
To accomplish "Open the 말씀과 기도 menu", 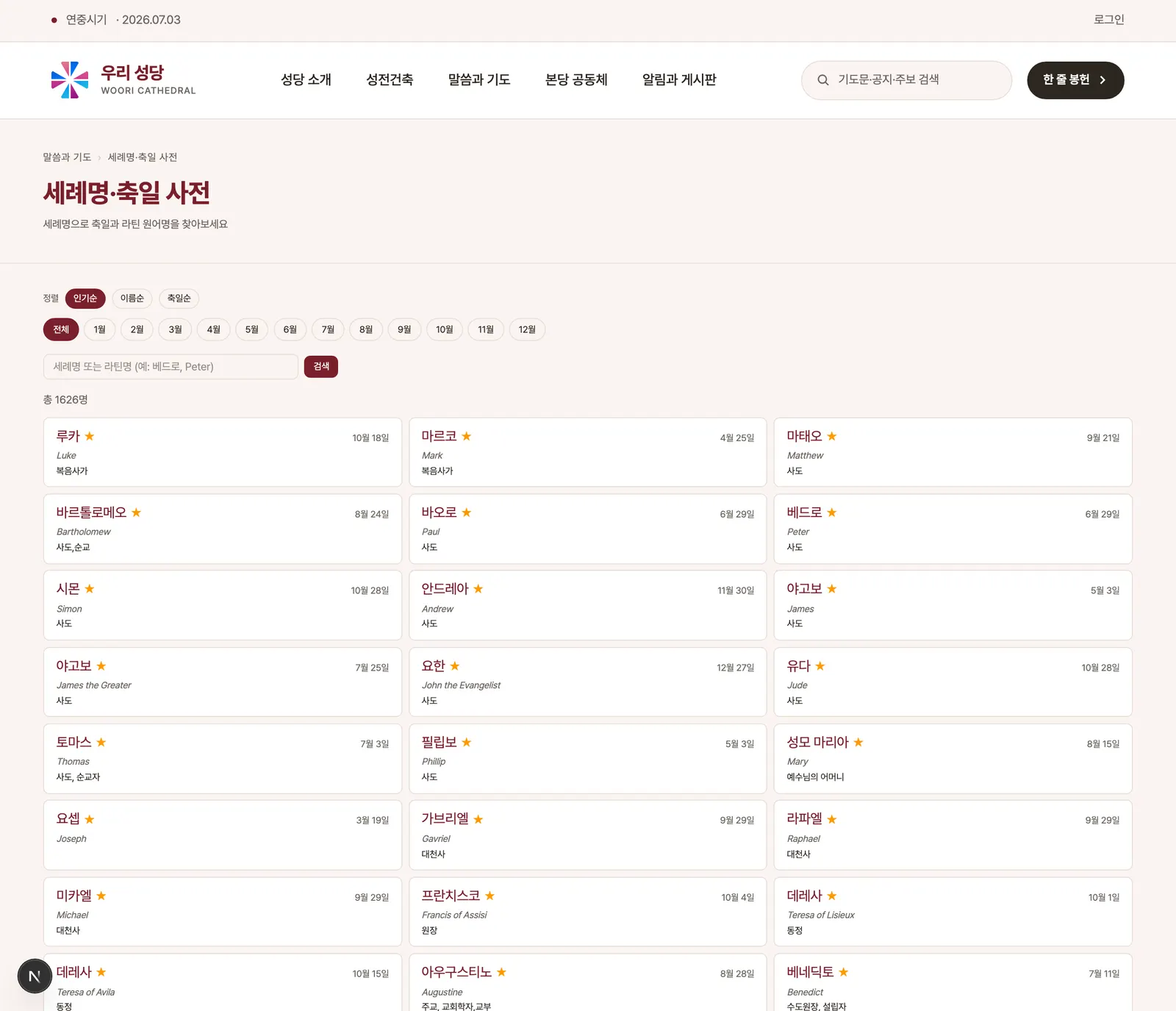I will (479, 80).
